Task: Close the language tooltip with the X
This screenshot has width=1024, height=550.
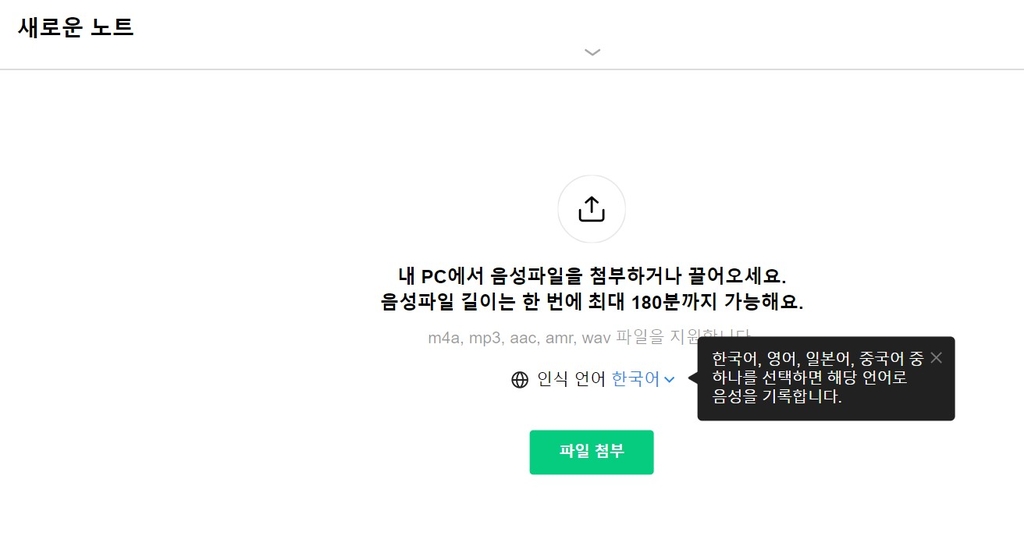Action: 936,357
